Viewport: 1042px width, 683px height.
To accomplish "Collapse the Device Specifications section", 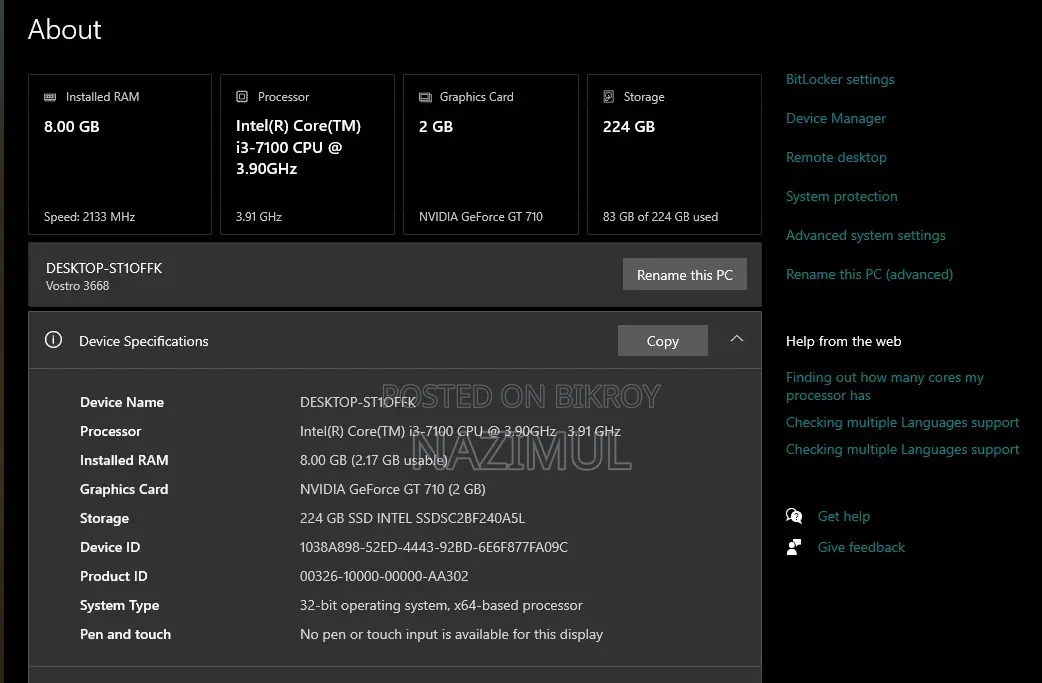I will [736, 339].
